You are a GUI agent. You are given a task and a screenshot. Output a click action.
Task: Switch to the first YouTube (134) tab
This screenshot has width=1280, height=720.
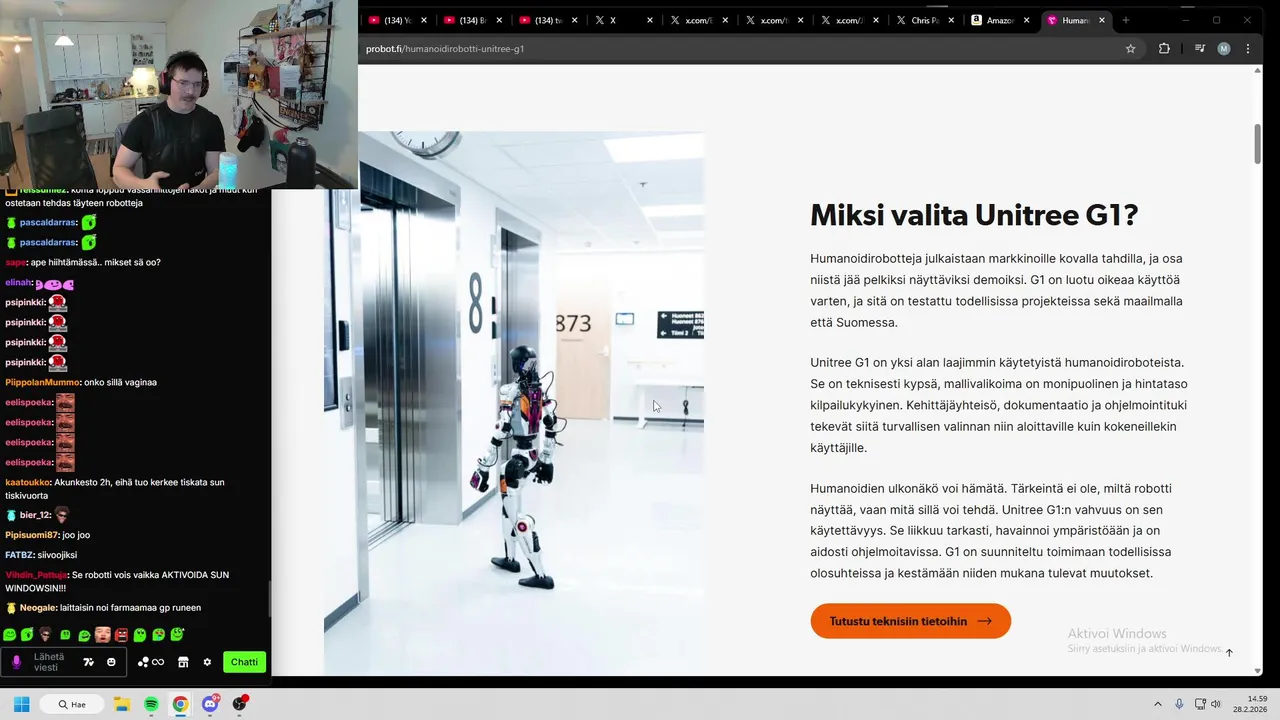click(399, 20)
